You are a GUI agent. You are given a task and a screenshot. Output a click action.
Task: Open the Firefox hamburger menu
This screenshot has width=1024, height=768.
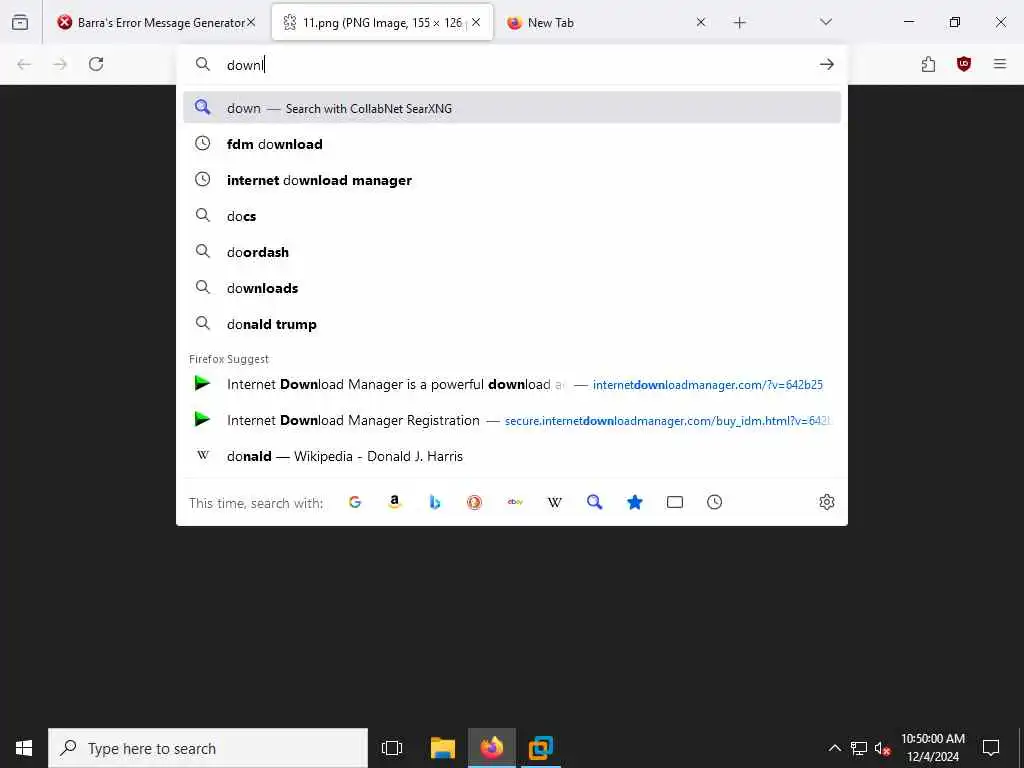pyautogui.click(x=1000, y=64)
